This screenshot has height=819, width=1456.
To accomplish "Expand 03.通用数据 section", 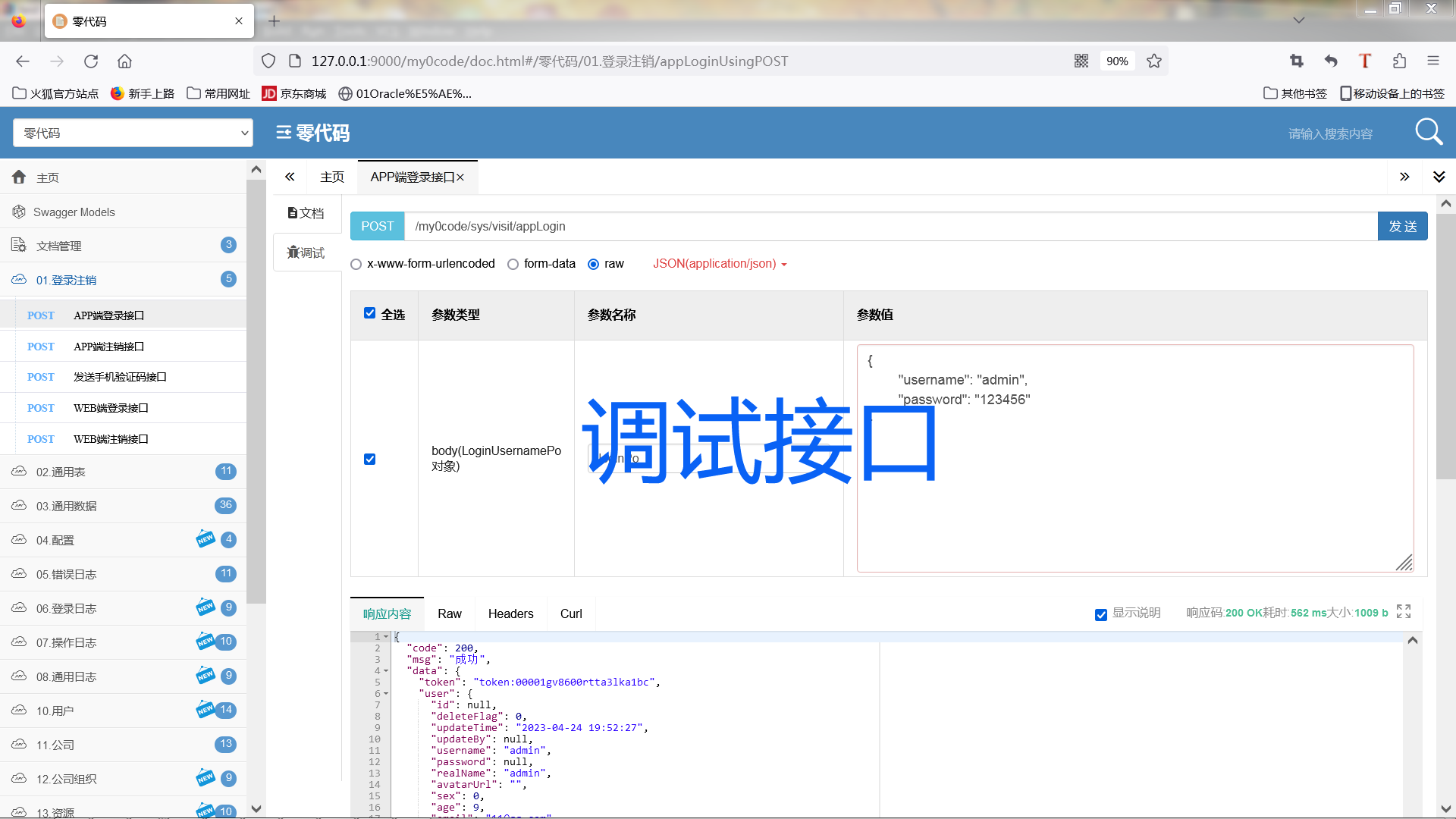I will [x=123, y=506].
